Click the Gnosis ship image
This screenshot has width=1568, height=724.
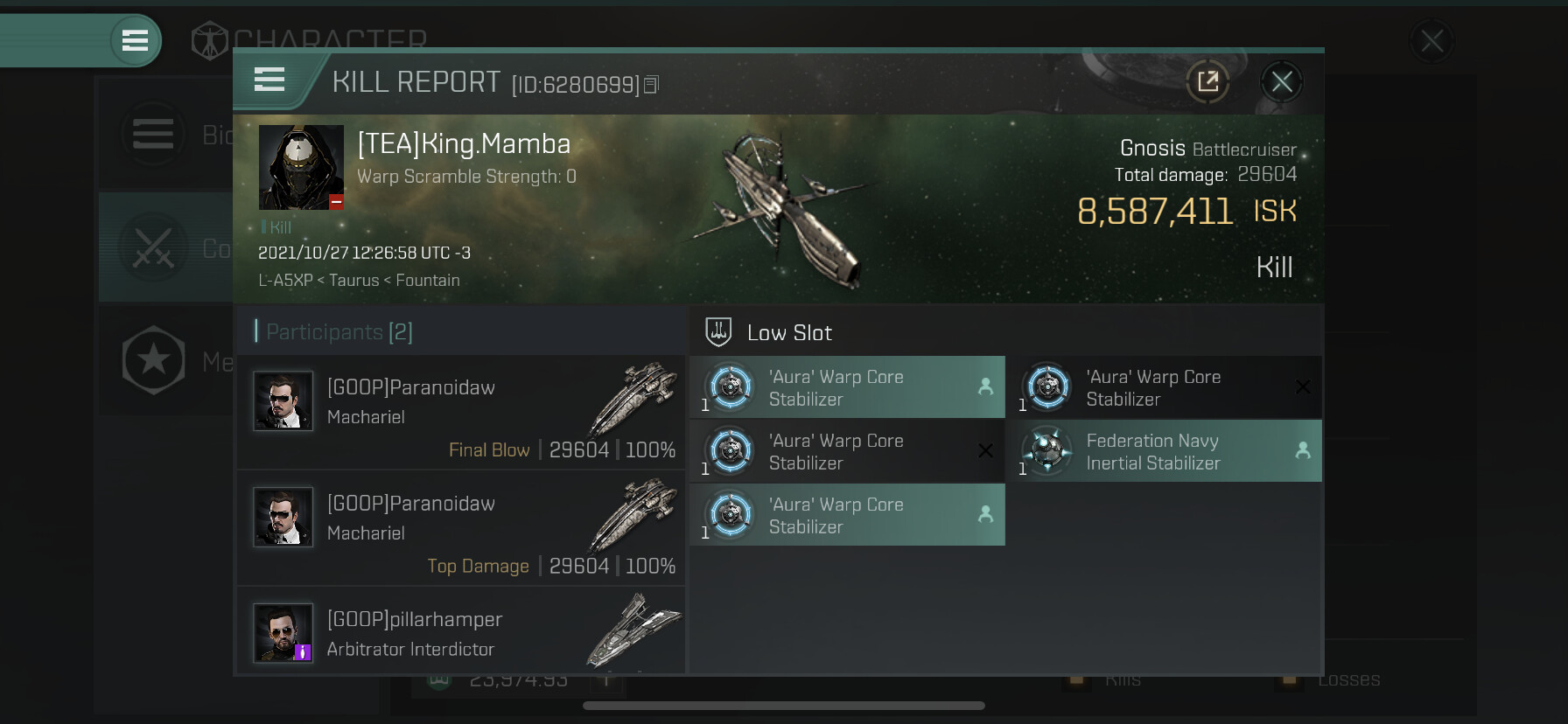point(787,210)
